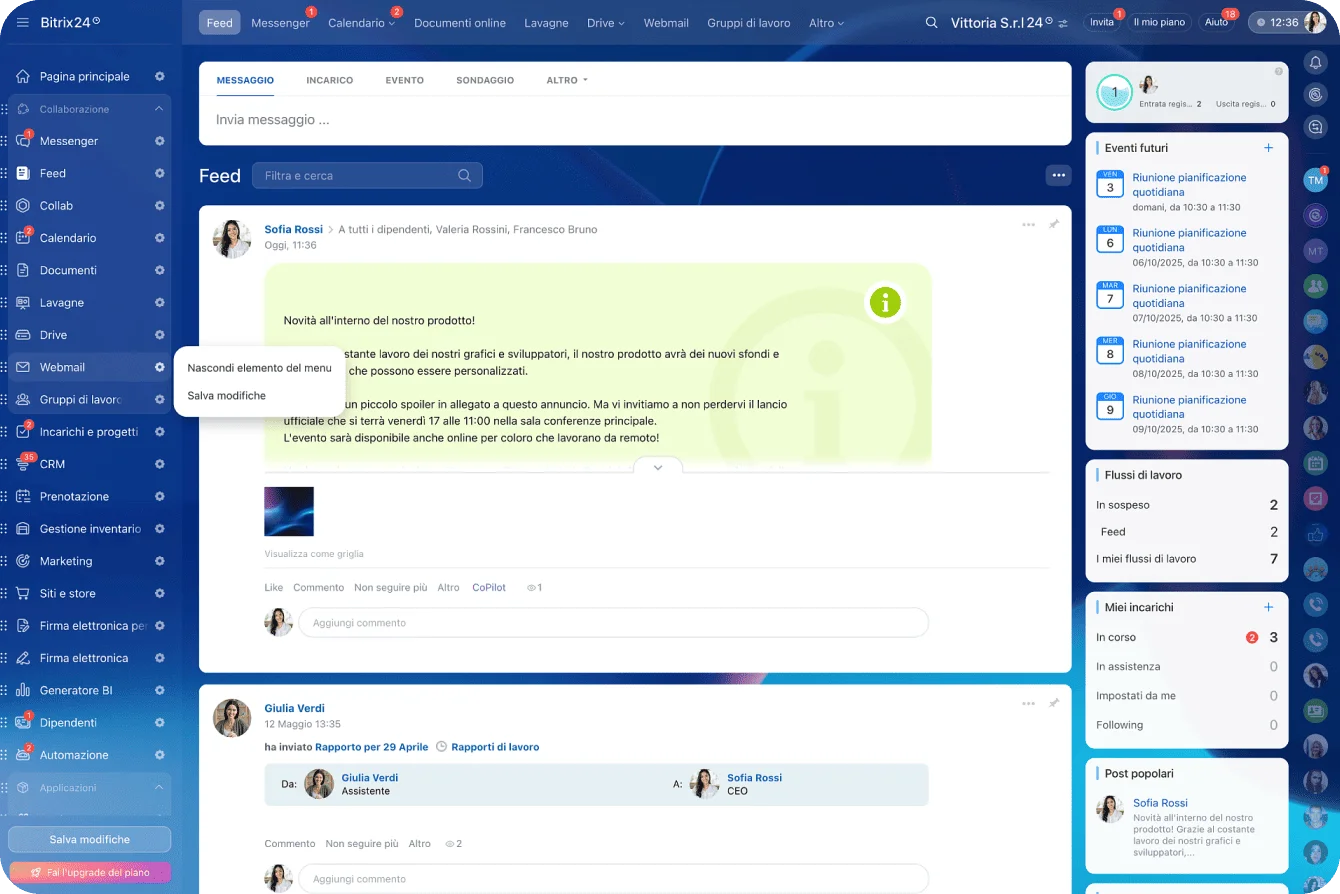Screen dimensions: 1340x894
Task: Click Salva modifiche button at sidebar bottom
Action: (90, 839)
